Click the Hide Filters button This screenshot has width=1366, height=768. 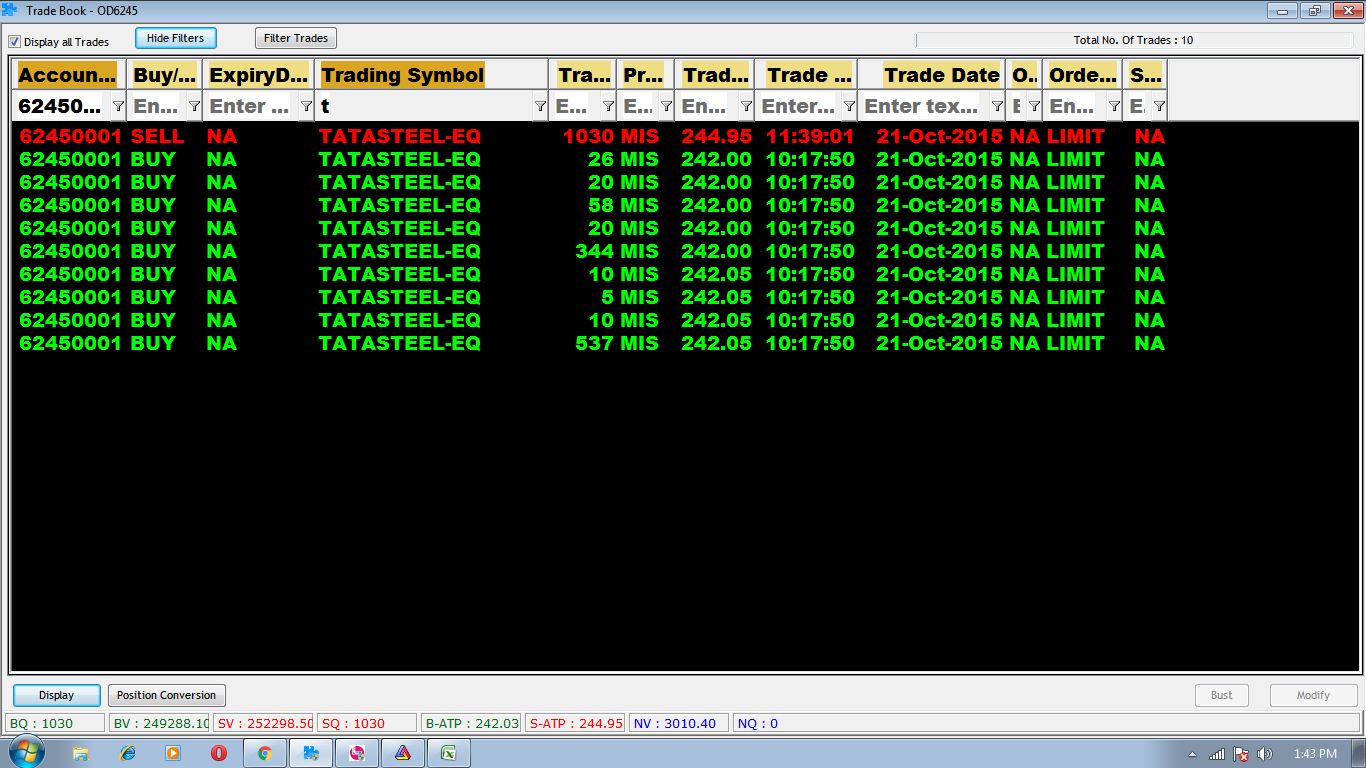[176, 38]
